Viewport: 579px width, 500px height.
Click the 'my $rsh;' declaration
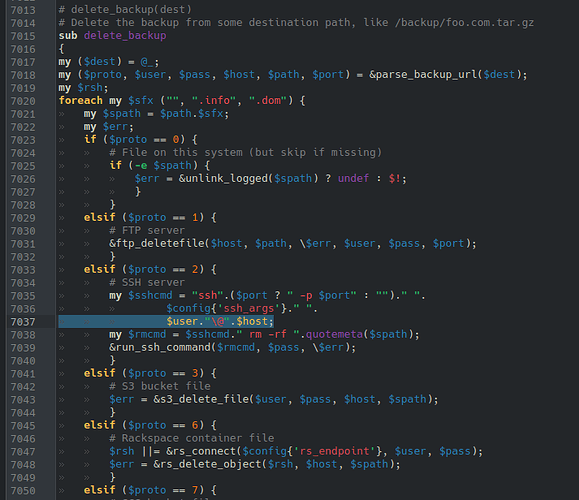pyautogui.click(x=83, y=88)
